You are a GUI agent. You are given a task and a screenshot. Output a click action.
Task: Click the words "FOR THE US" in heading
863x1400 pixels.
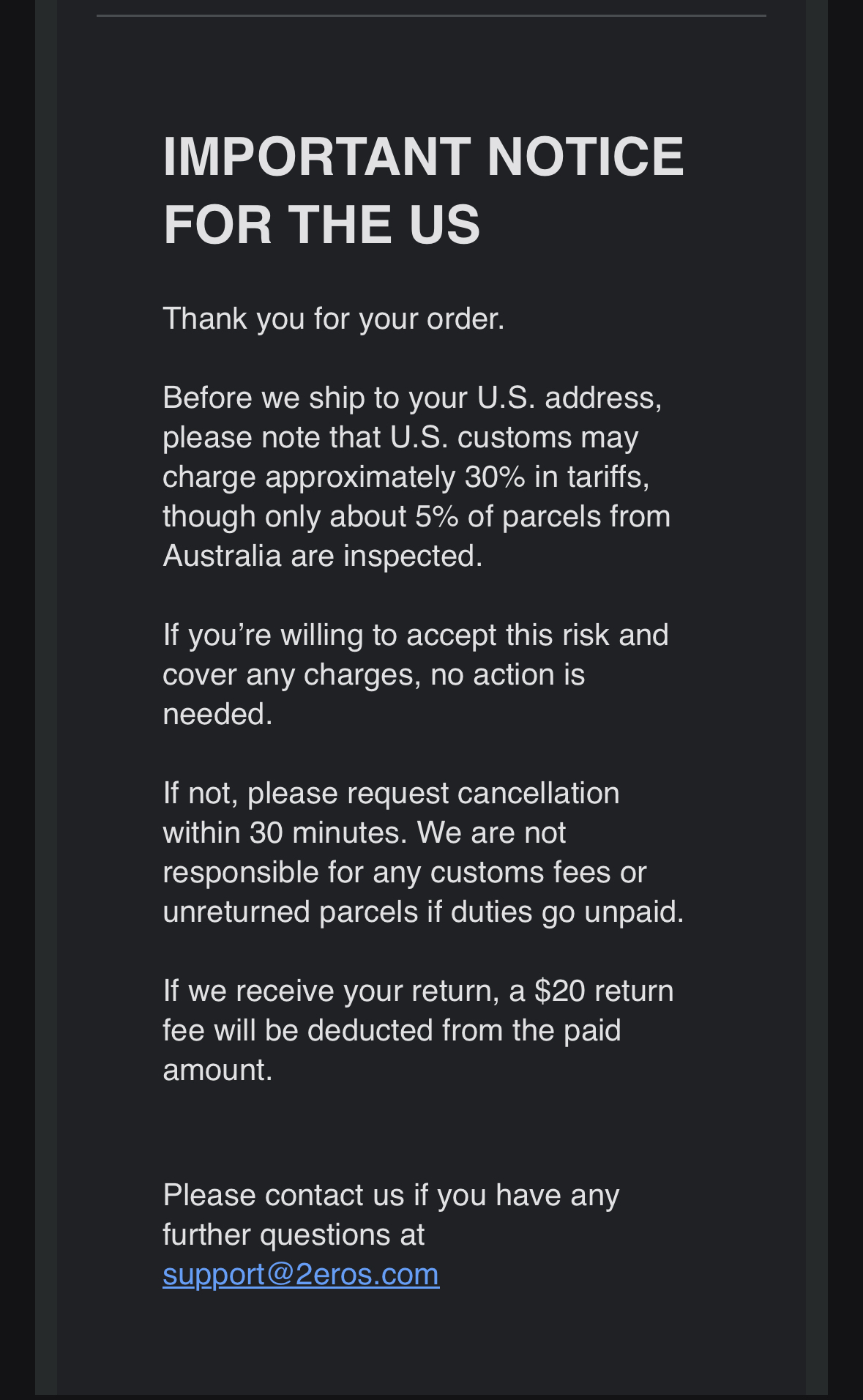coord(321,224)
